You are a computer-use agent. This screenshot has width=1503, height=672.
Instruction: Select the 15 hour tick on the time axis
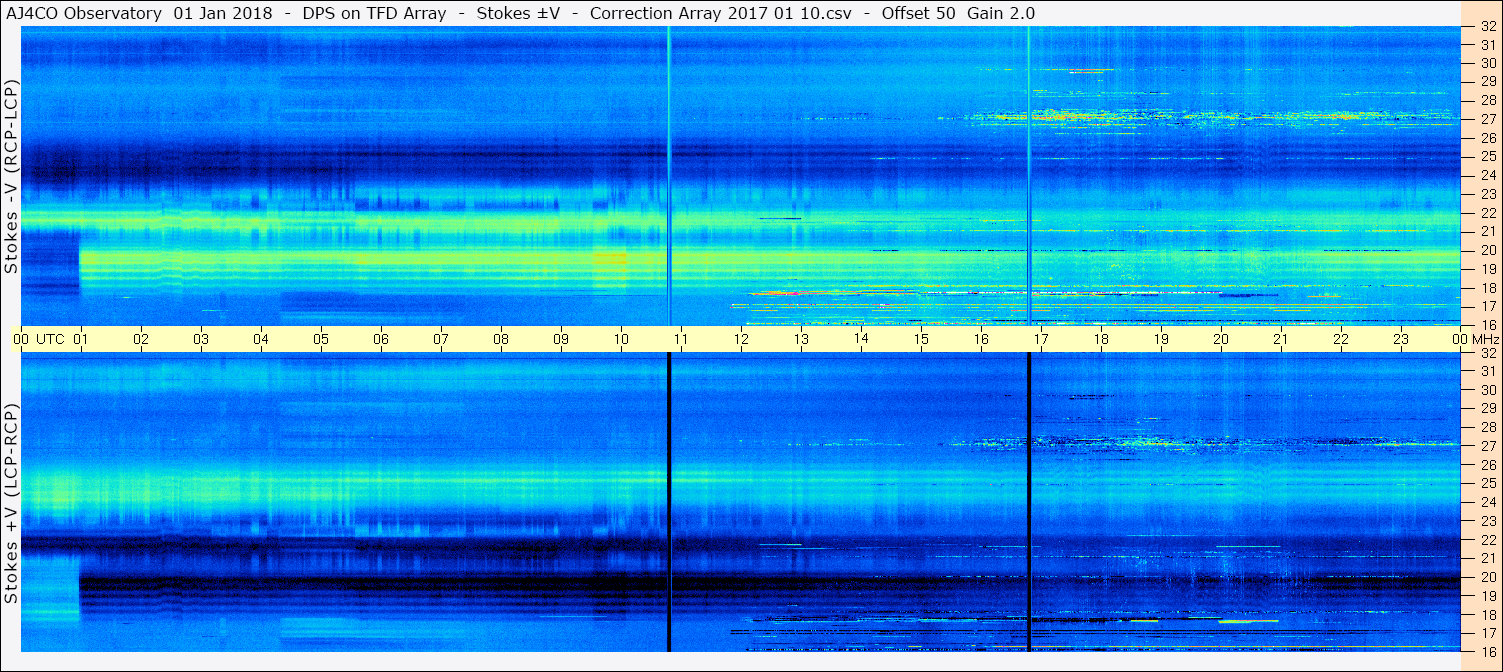pos(921,339)
